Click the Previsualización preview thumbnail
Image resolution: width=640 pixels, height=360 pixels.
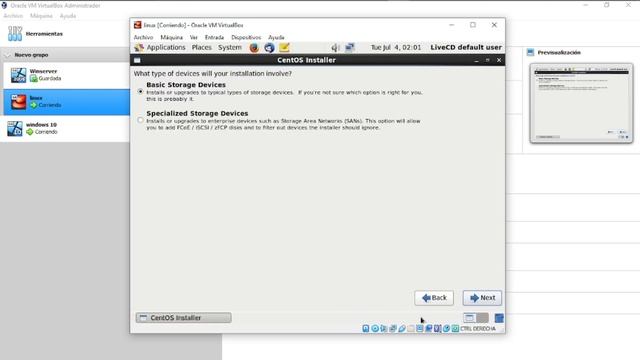[581, 103]
